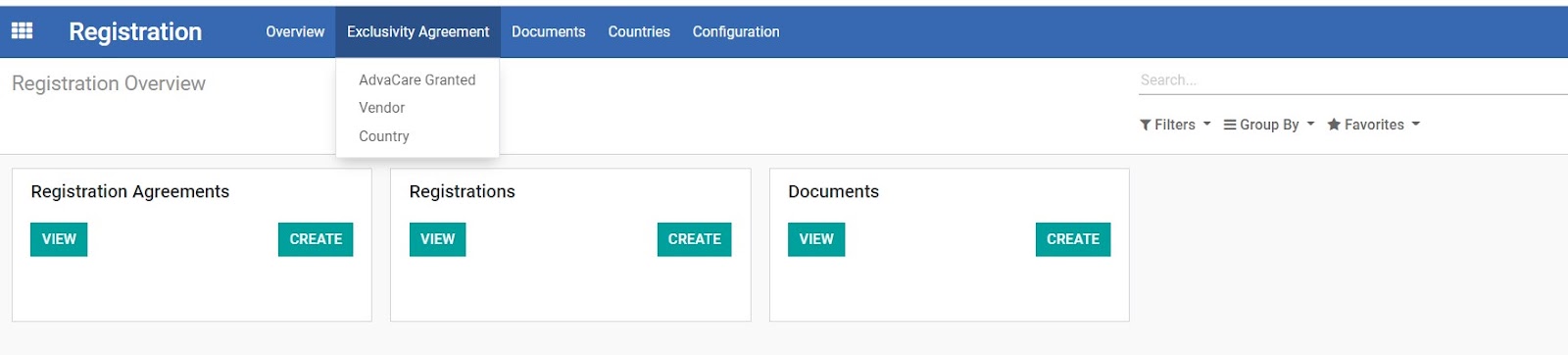Image resolution: width=1568 pixels, height=355 pixels.
Task: Click the Registration Overview breadcrumb
Action: [109, 83]
